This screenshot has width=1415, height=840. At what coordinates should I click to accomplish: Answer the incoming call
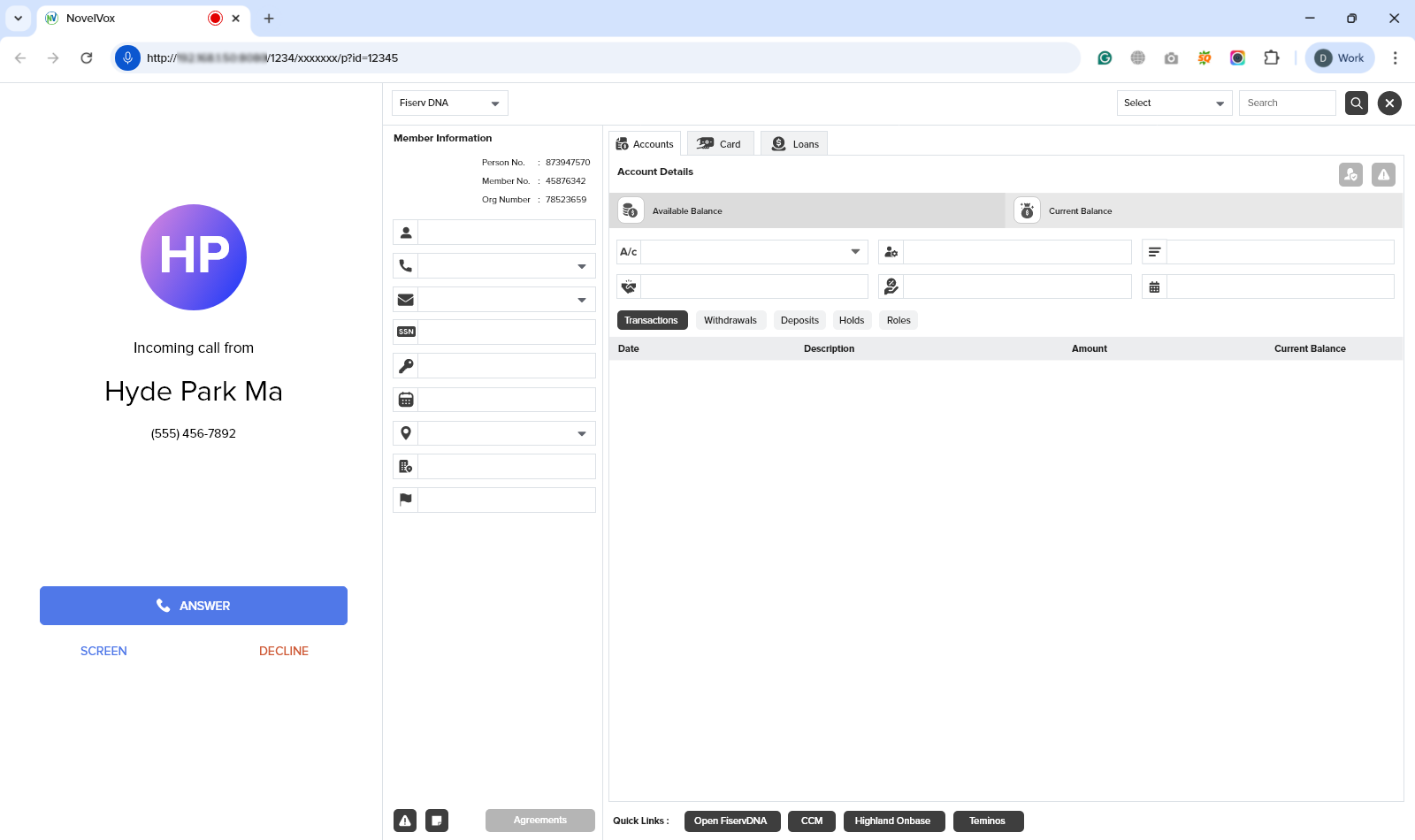pos(194,606)
